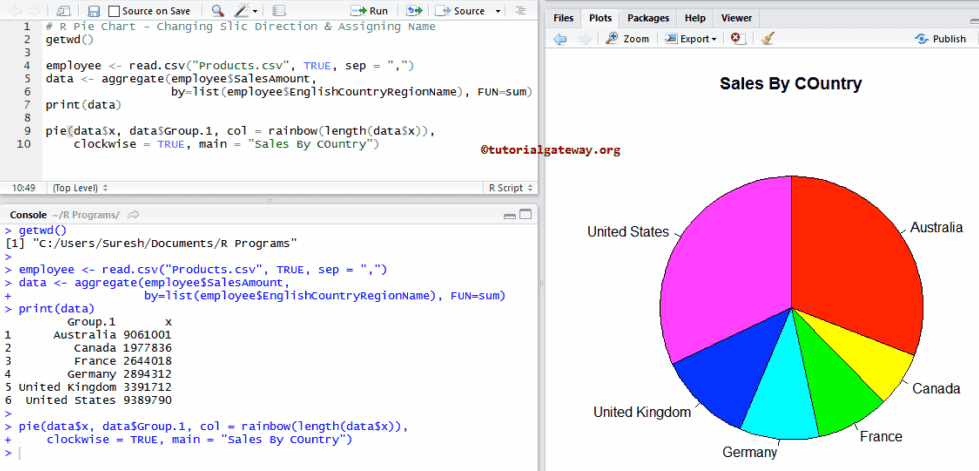979x471 pixels.
Task: Click 'print(data)' on editor line 7
Action: click(x=83, y=105)
